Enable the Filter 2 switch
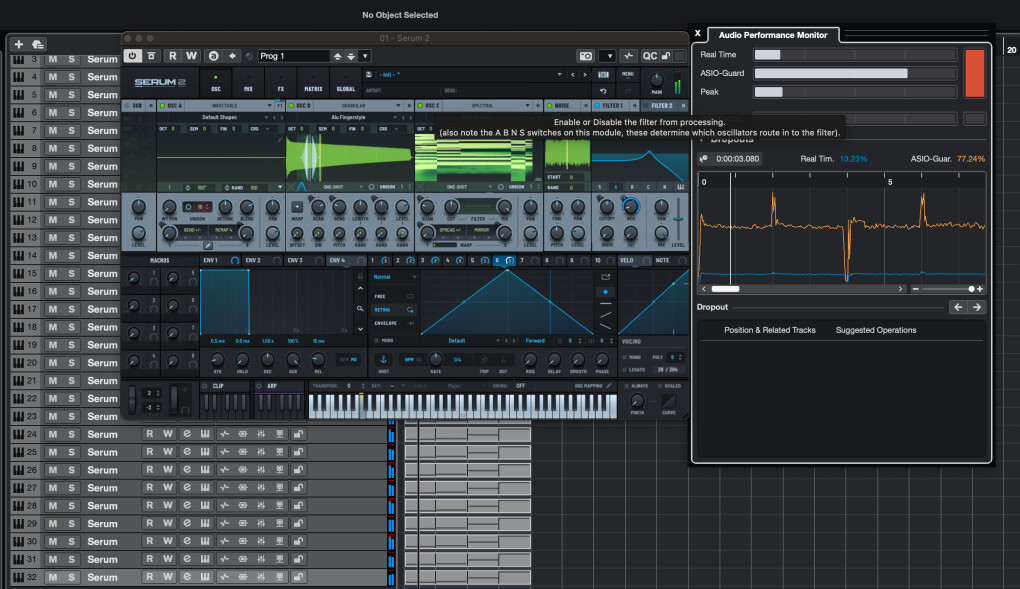Image resolution: width=1020 pixels, height=589 pixels. [645, 105]
